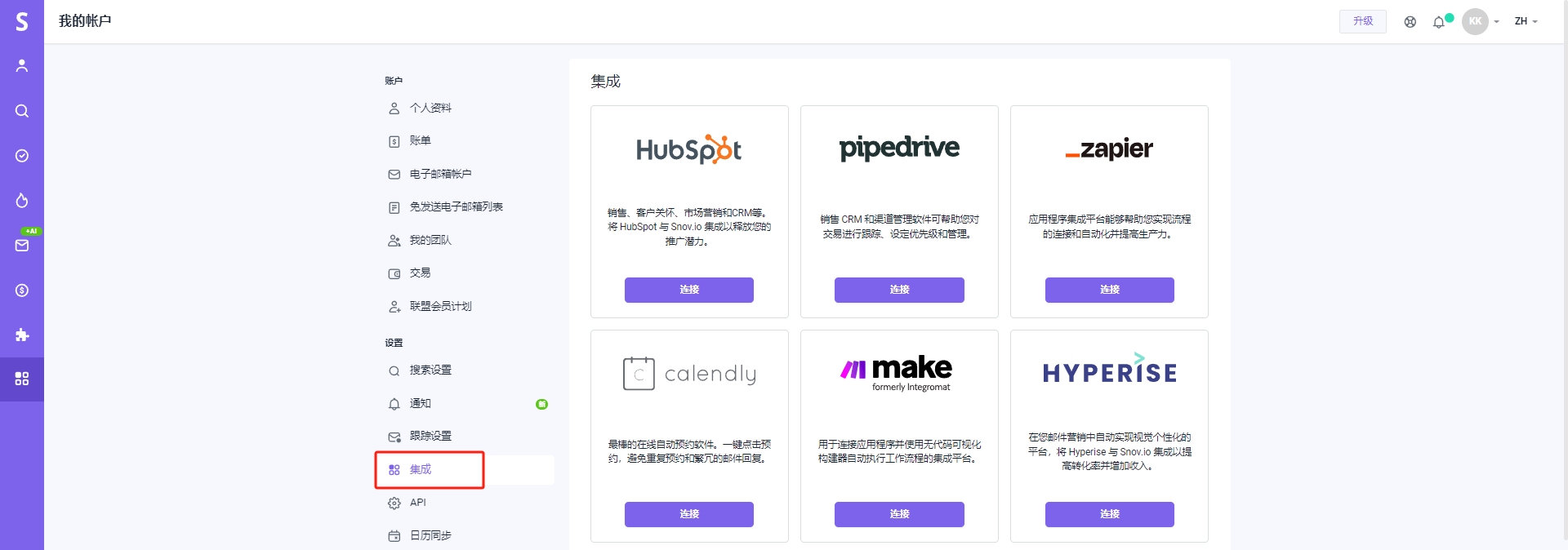Click the HubSpot logo
Screen dimensions: 1568x550
pos(688,149)
